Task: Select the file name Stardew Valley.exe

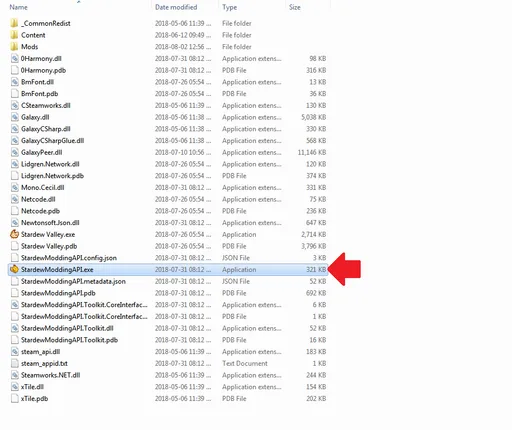Action: [48, 234]
